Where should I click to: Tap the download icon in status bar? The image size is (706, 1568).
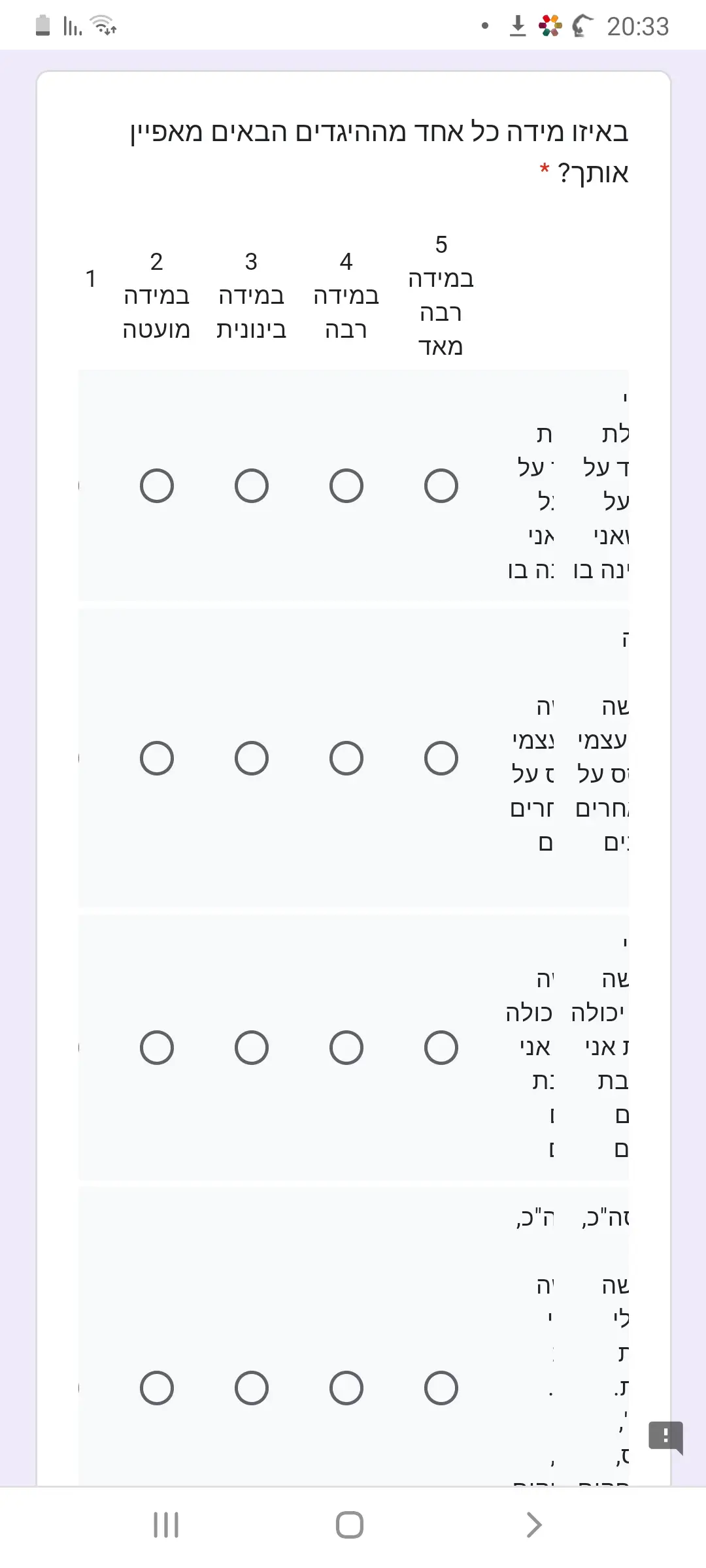coord(518,26)
